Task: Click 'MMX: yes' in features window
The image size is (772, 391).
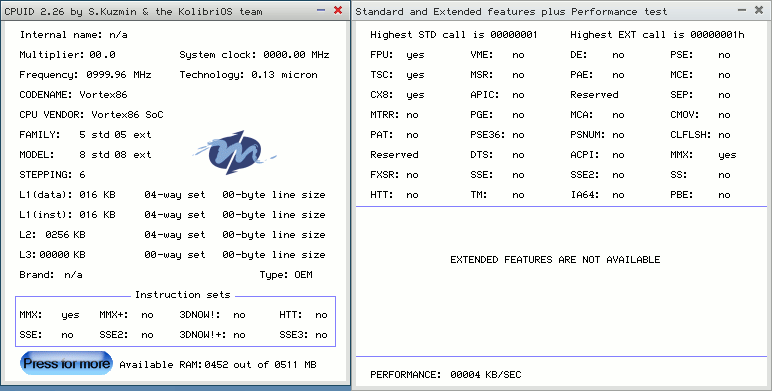Action: [x=703, y=155]
